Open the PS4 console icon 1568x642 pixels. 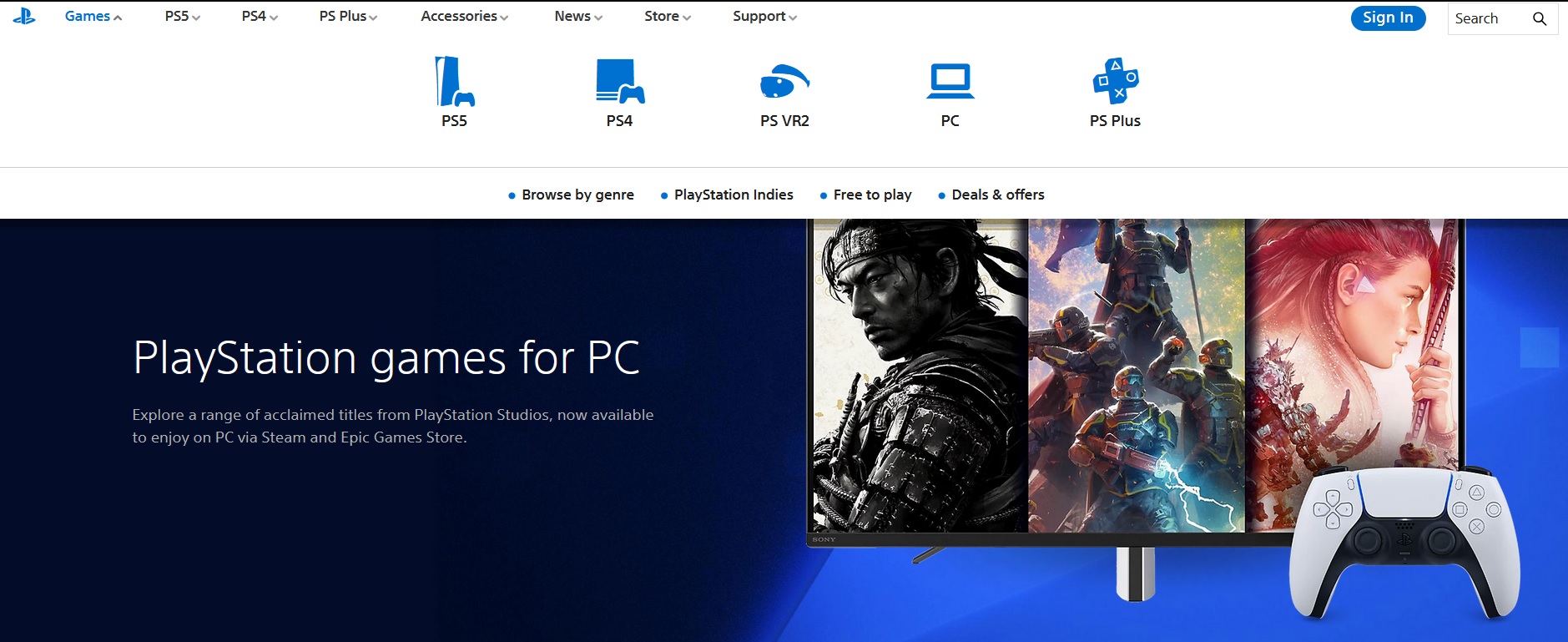620,81
